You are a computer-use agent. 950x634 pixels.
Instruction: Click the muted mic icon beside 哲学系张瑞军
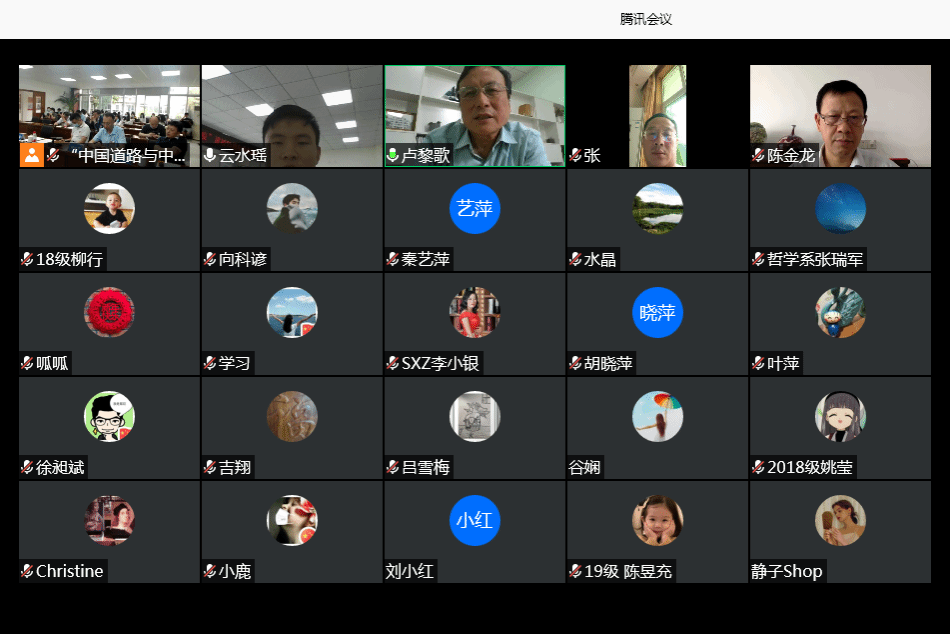[x=759, y=260]
